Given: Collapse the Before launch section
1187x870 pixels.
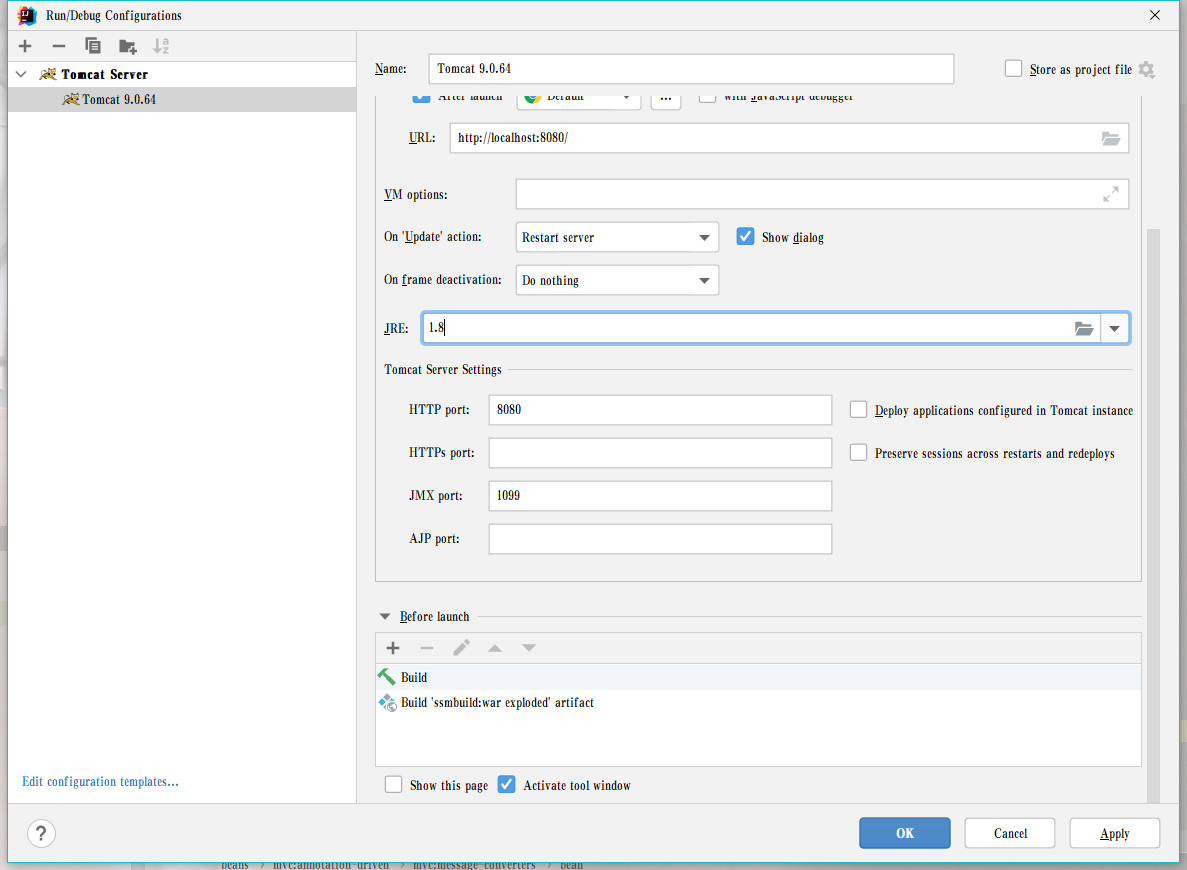Looking at the screenshot, I should (385, 617).
